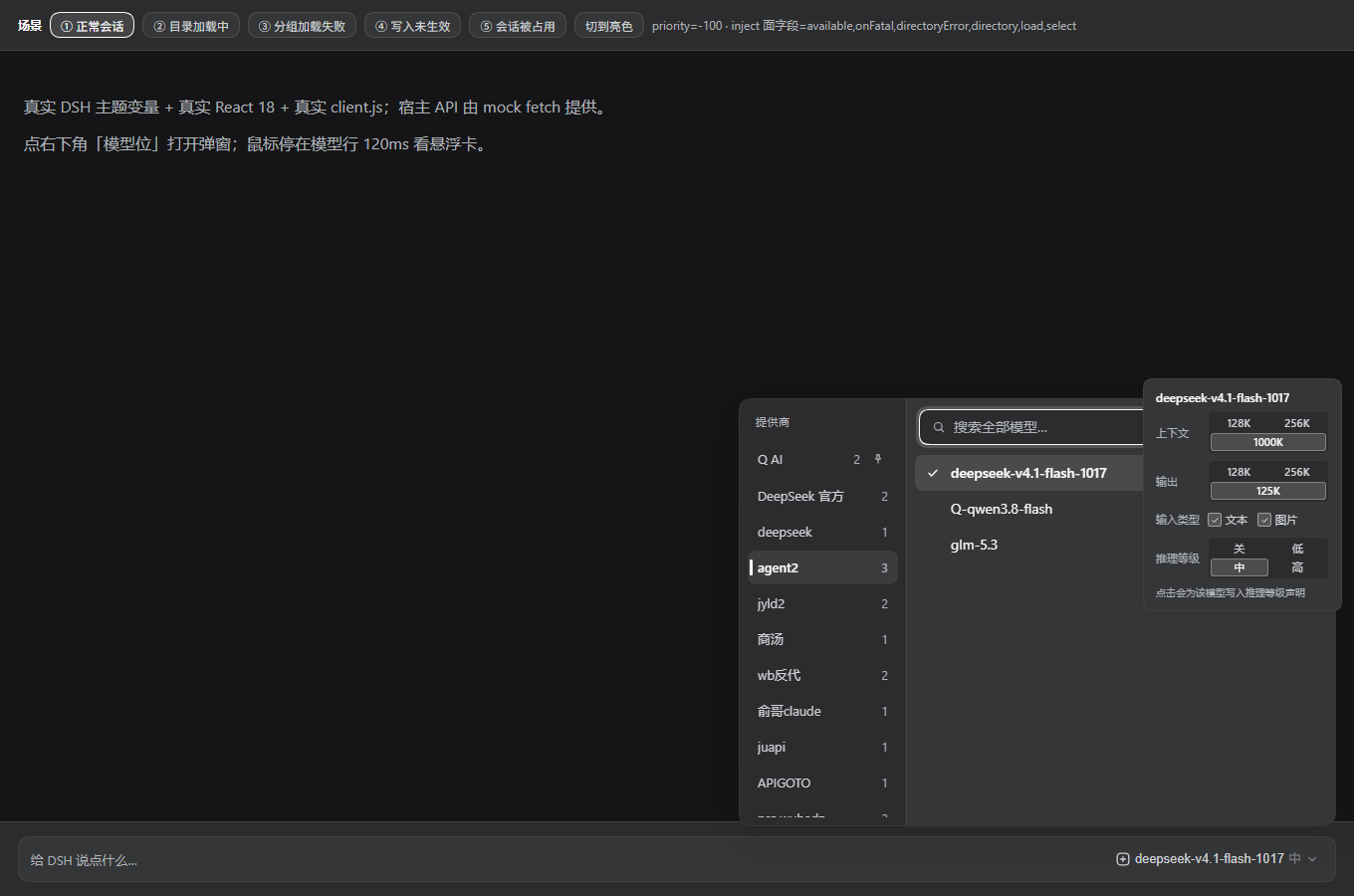Select the Q AI provider row
Screen dimensions: 1354x896
(x=820, y=460)
